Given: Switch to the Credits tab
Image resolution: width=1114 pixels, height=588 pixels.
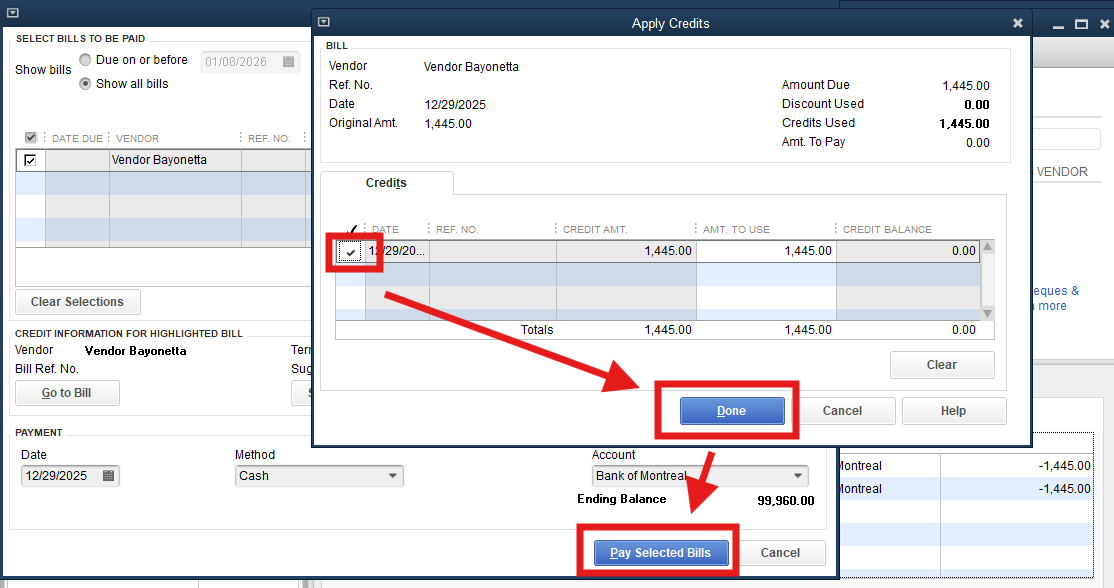Looking at the screenshot, I should pyautogui.click(x=386, y=184).
